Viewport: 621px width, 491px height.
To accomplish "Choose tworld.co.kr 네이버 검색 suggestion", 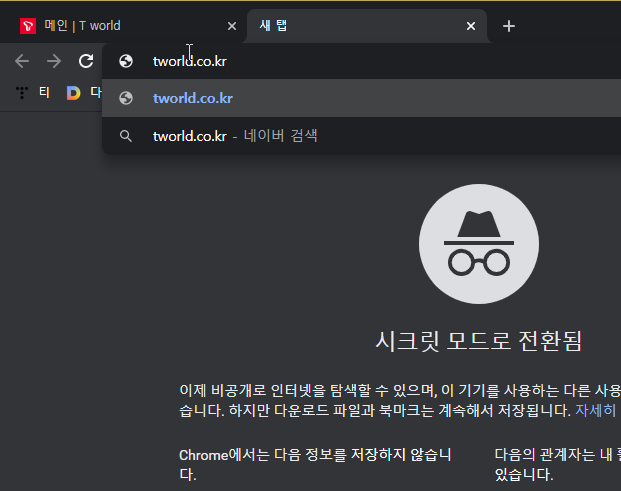I will (x=361, y=136).
